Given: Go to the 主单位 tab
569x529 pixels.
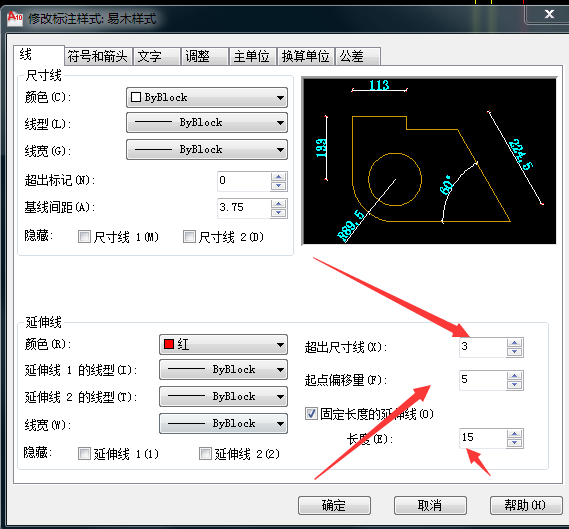Looking at the screenshot, I should (253, 57).
